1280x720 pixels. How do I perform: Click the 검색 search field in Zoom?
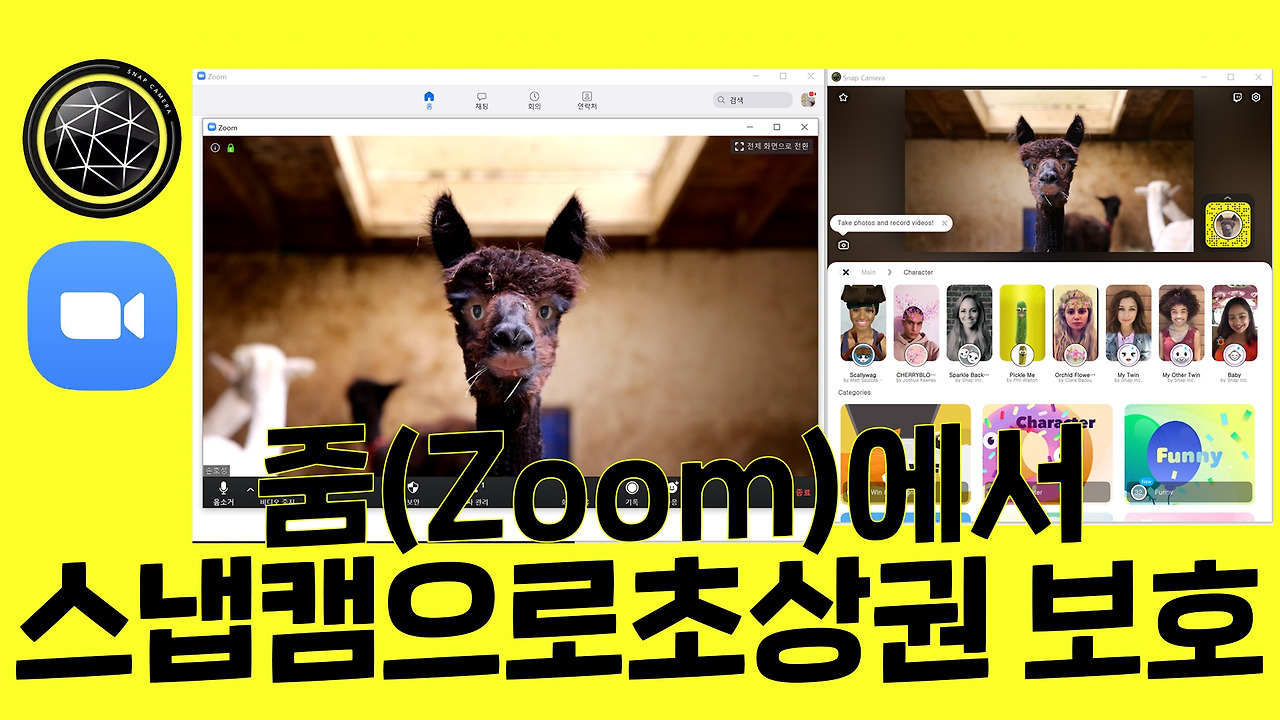click(x=751, y=99)
